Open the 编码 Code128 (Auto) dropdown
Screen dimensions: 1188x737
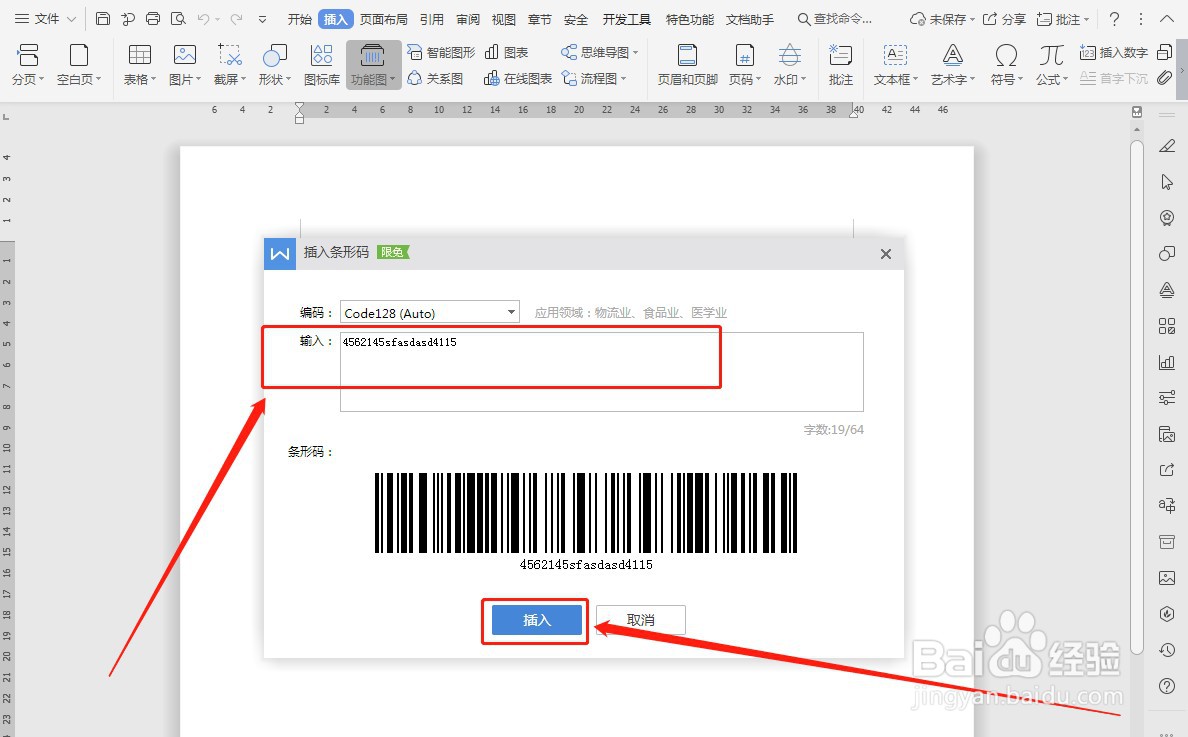(x=430, y=312)
